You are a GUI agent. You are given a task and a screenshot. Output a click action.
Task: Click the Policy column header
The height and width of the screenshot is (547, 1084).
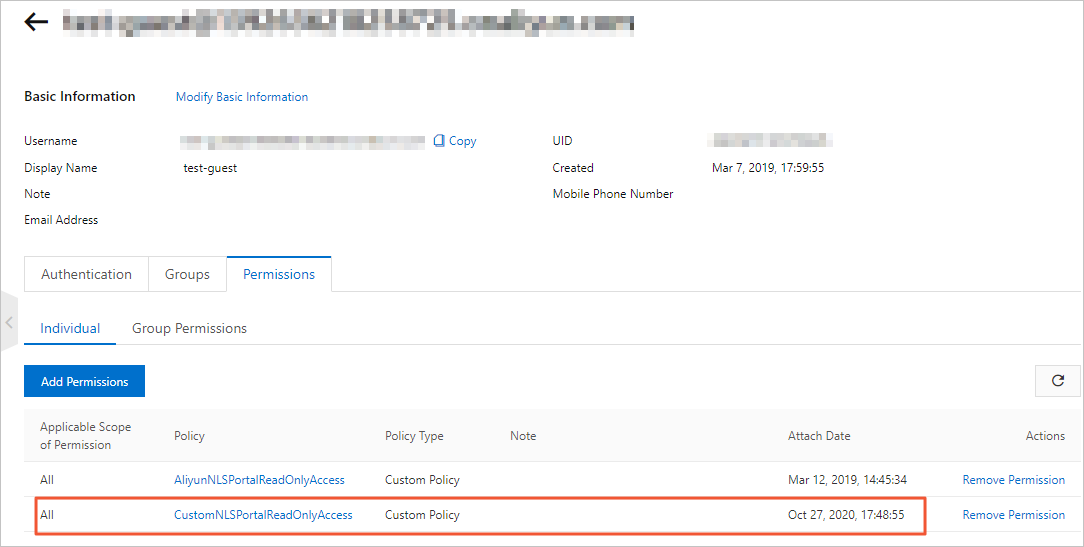point(189,436)
